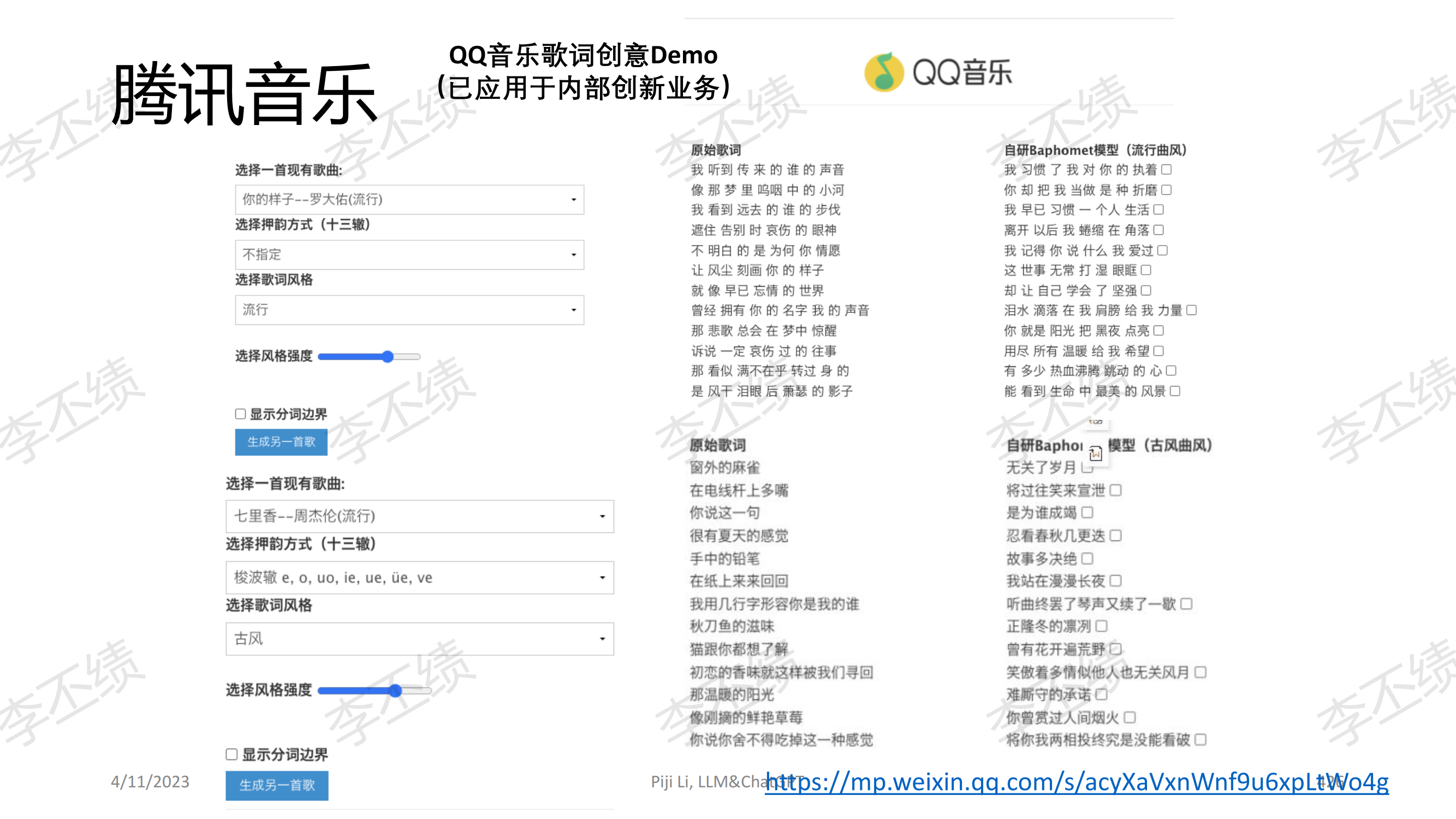Screen dimensions: 1456x819
Task: Check the box after 我 习惯 了 我 对 你 的 执着
Action: 1166,170
